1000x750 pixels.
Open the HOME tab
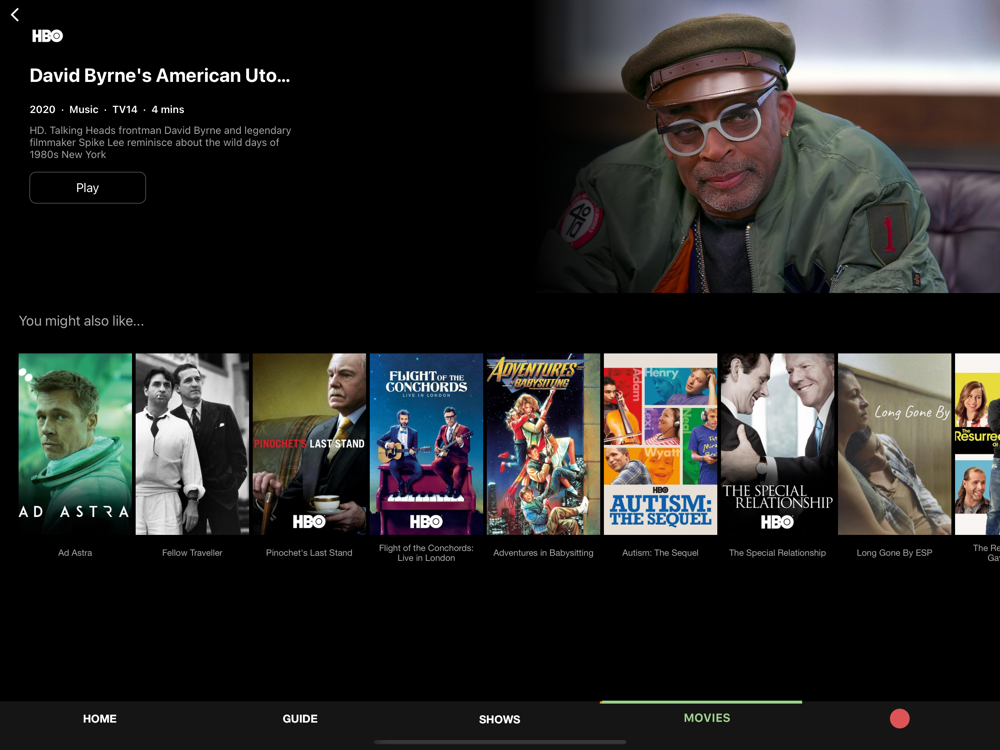99,719
